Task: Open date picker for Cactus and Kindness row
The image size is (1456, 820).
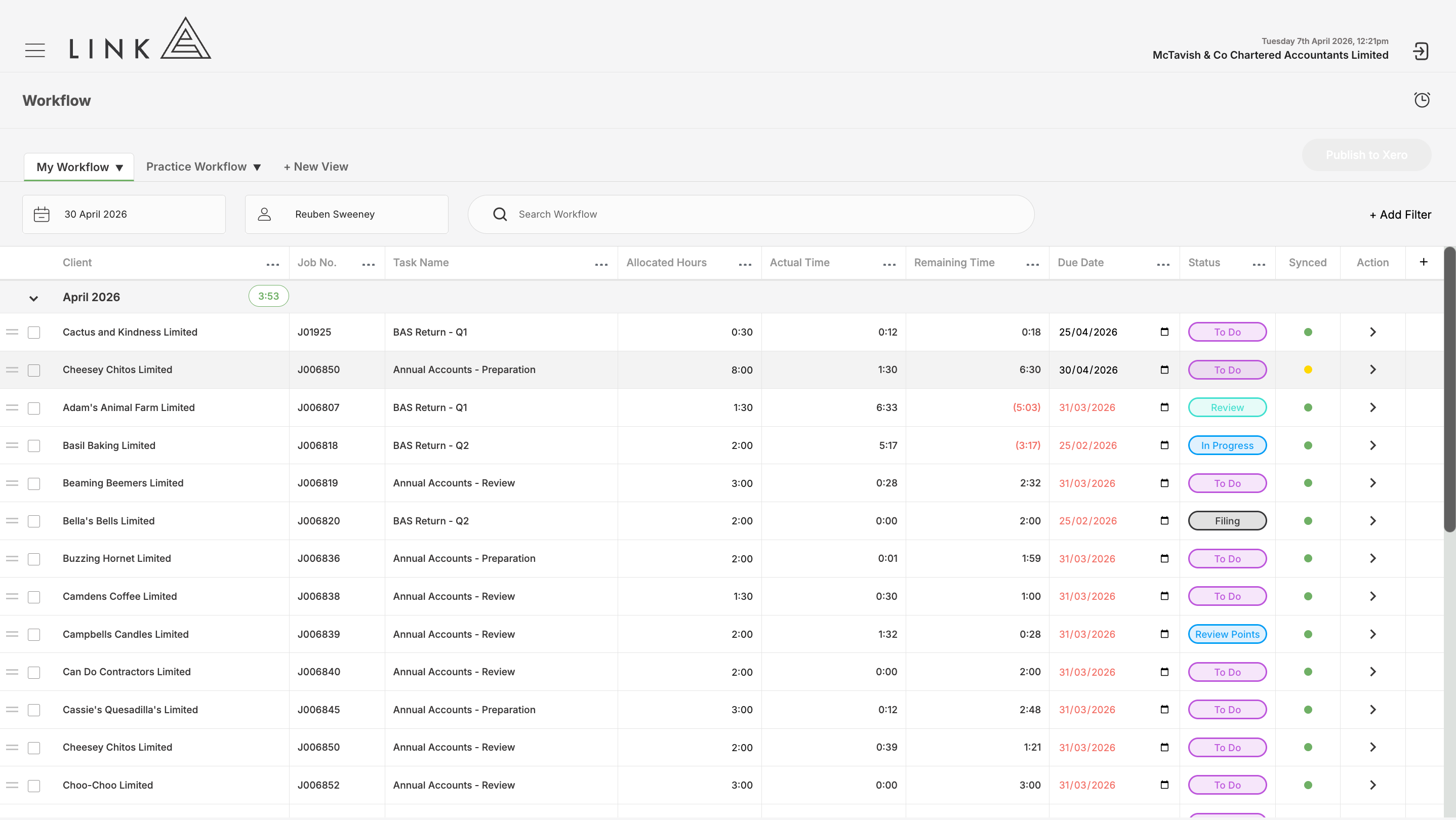Action: pos(1164,332)
